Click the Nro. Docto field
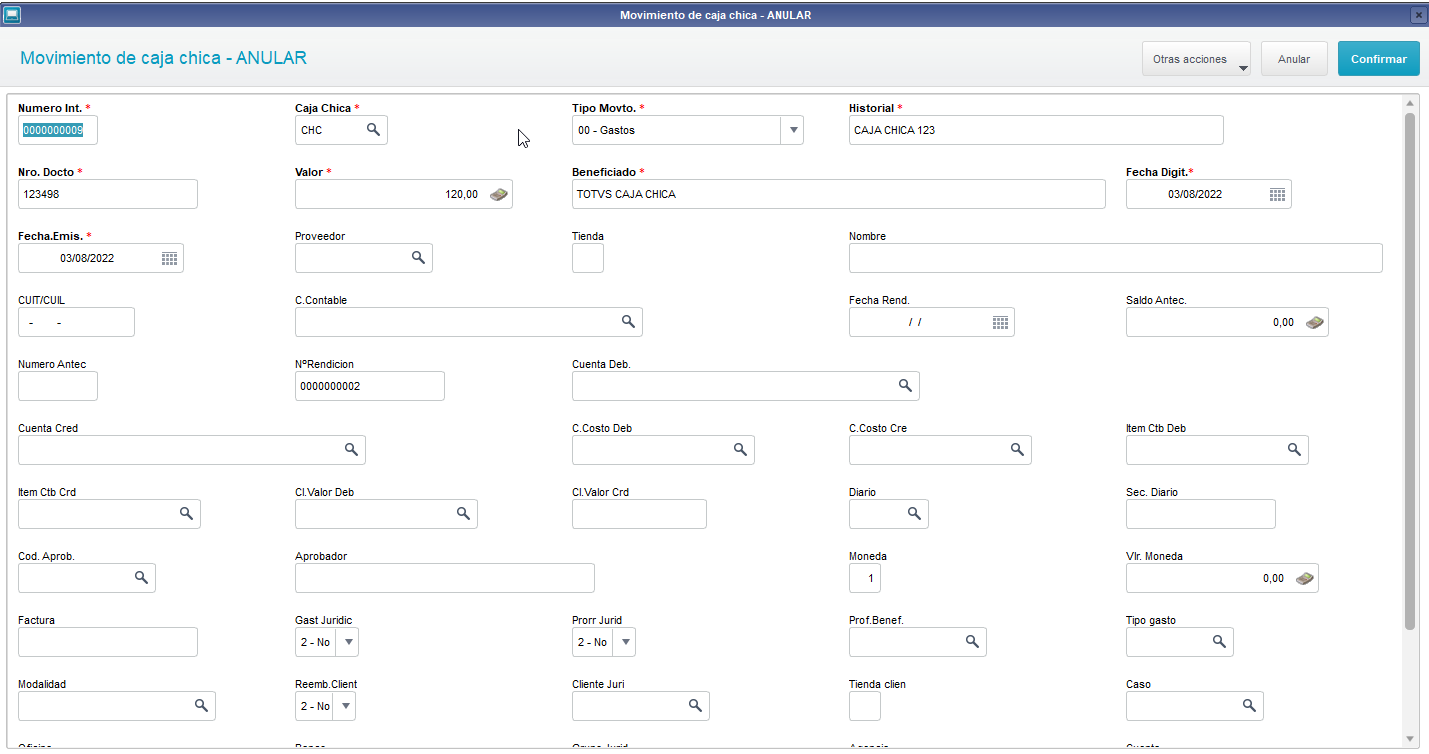 click(x=108, y=194)
